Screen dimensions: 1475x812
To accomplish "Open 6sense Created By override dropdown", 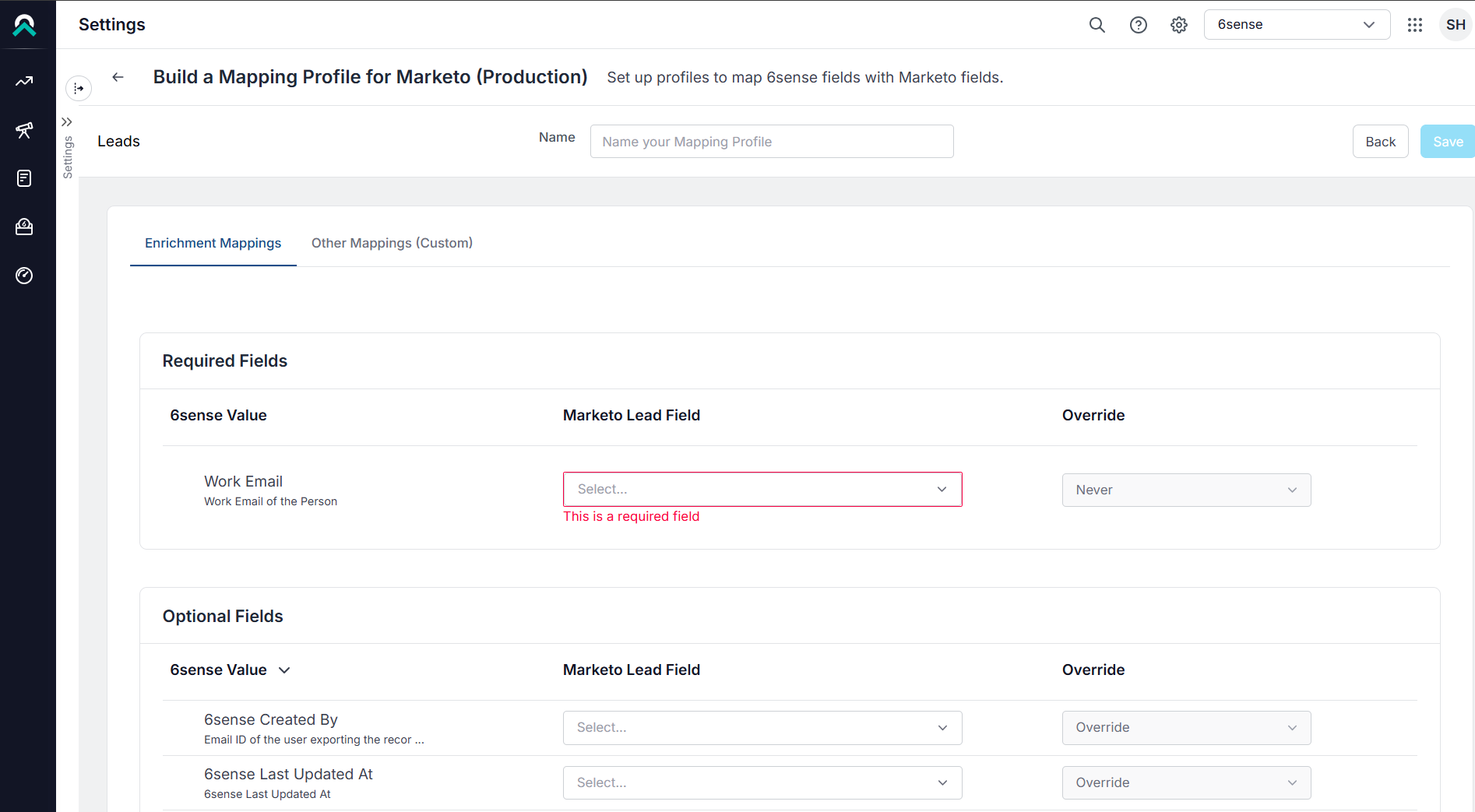I will tap(1186, 728).
